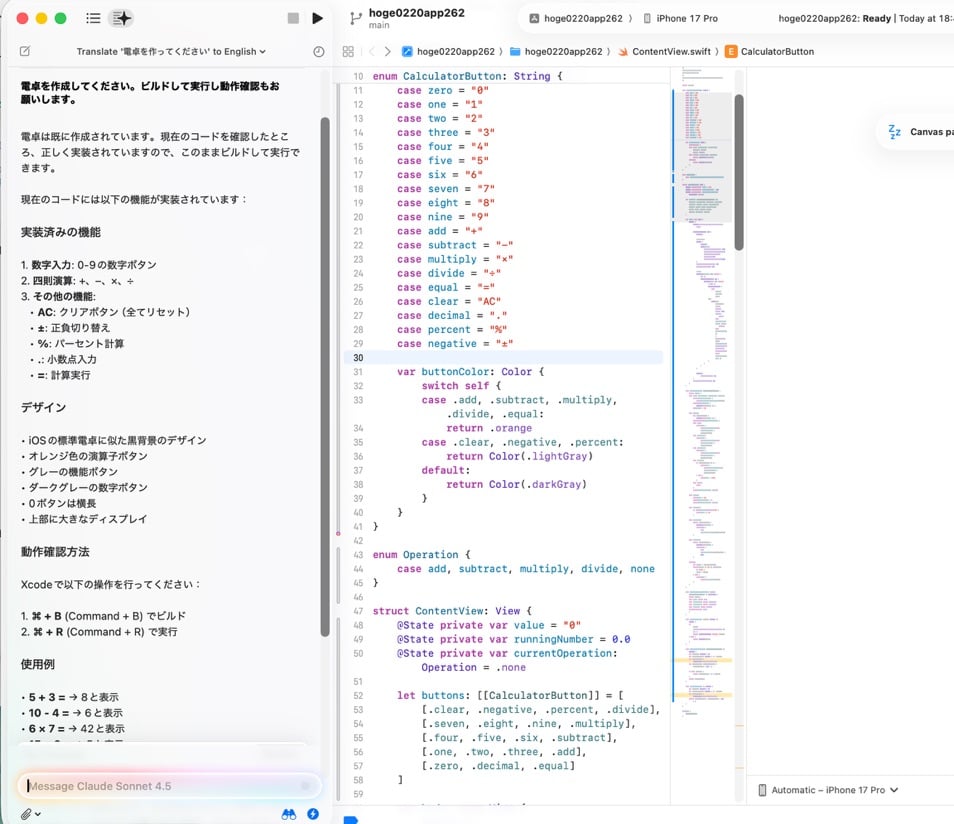
Task: Start a new conversation with compose icon
Action: click(25, 51)
